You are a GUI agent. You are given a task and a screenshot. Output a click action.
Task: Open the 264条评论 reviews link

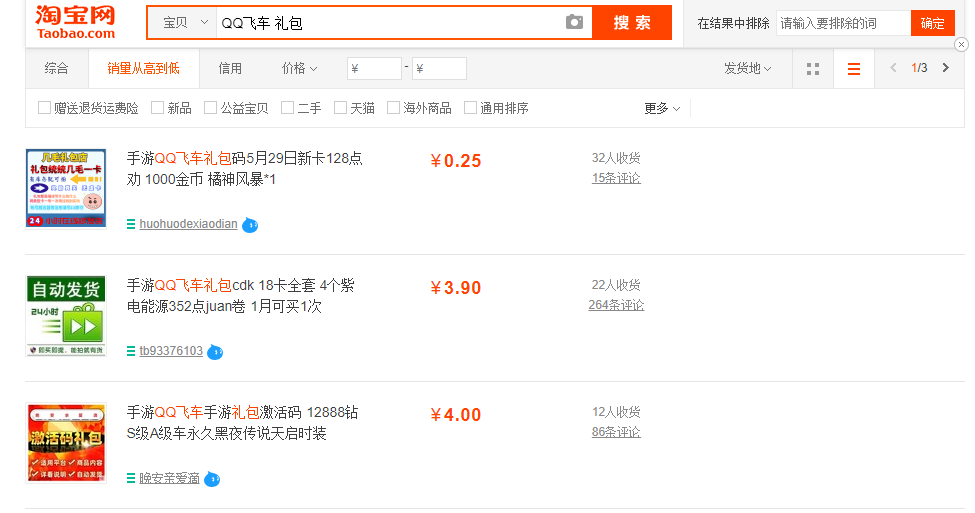[x=616, y=305]
